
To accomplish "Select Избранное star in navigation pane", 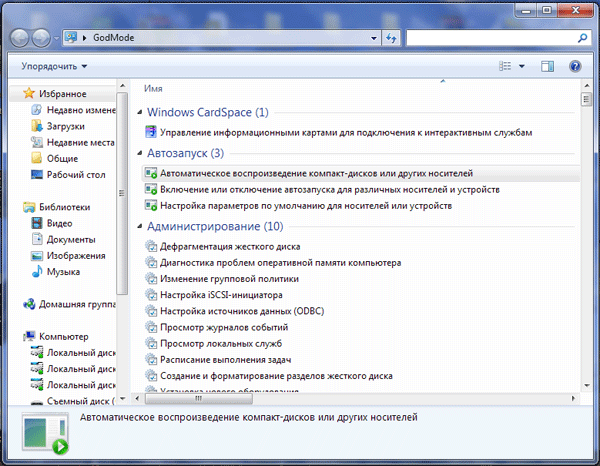I will point(29,93).
